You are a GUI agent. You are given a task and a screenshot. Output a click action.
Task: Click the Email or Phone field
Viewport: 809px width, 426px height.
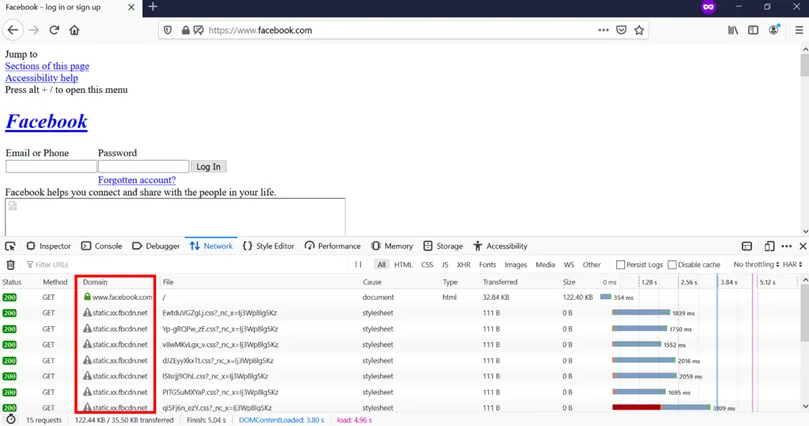[51, 166]
